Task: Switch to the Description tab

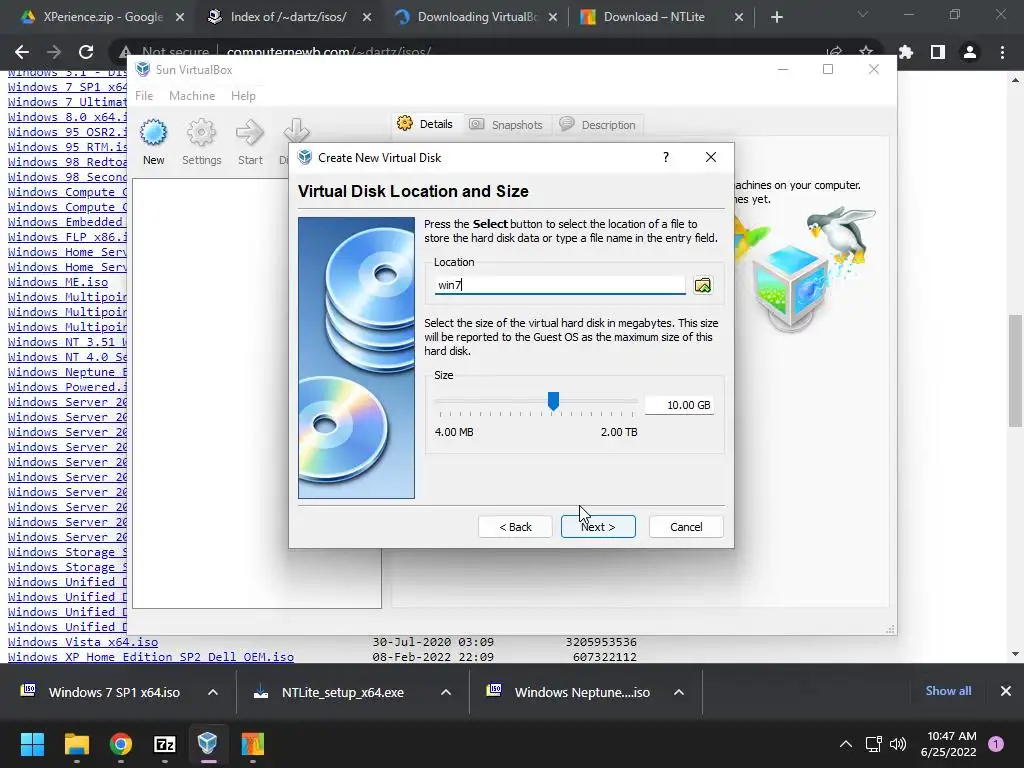Action: (598, 125)
